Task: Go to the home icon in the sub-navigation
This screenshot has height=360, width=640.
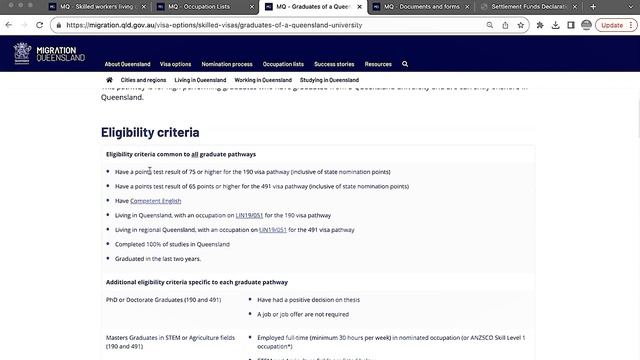Action: click(x=109, y=80)
